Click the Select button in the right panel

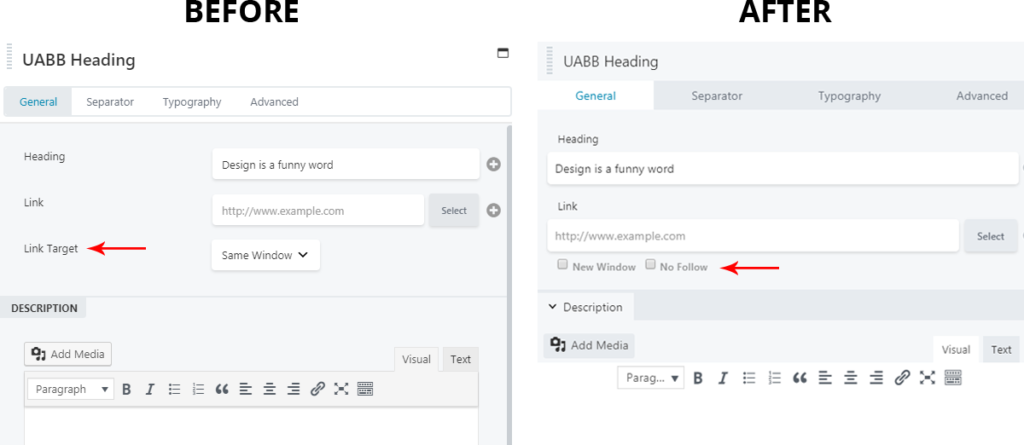[x=990, y=236]
